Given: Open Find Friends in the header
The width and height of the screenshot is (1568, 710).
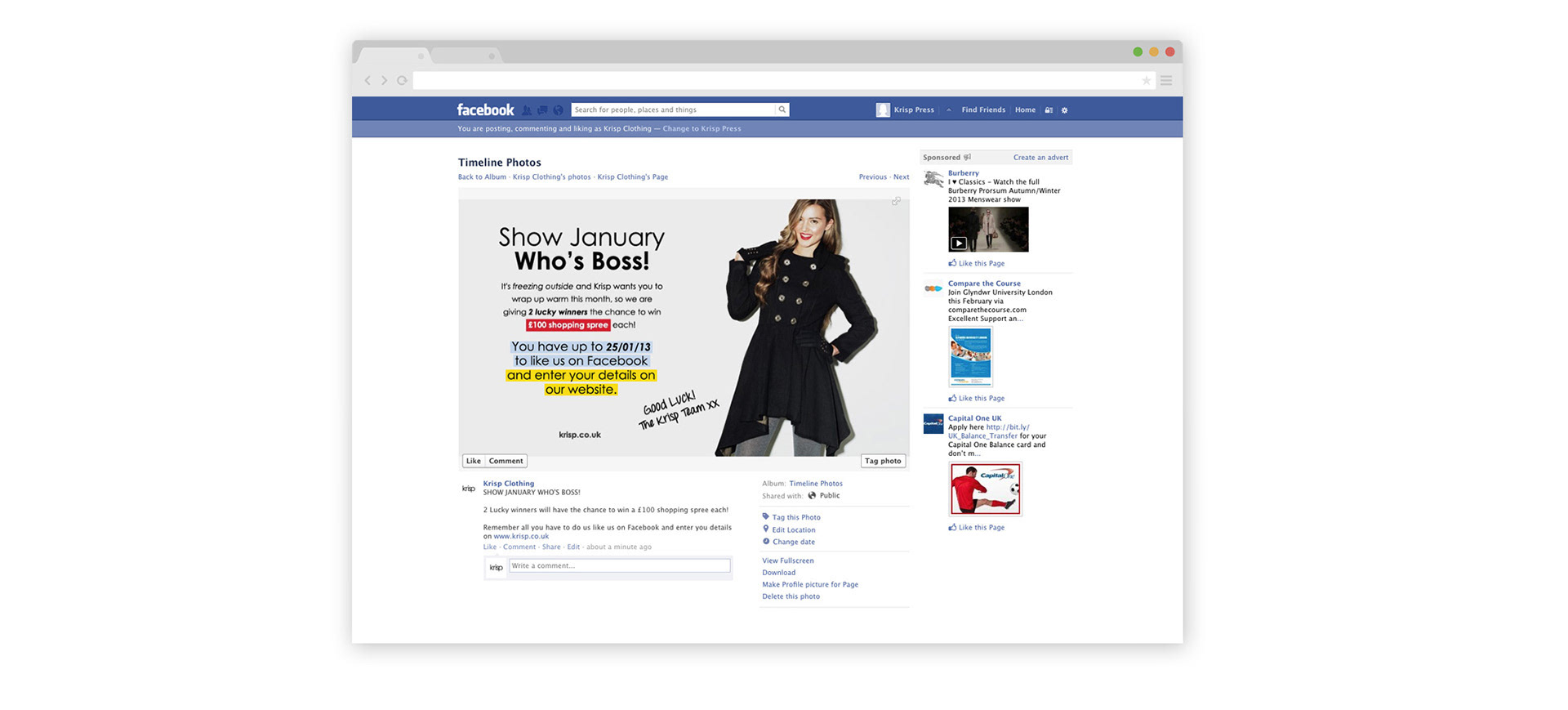Looking at the screenshot, I should pyautogui.click(x=983, y=109).
